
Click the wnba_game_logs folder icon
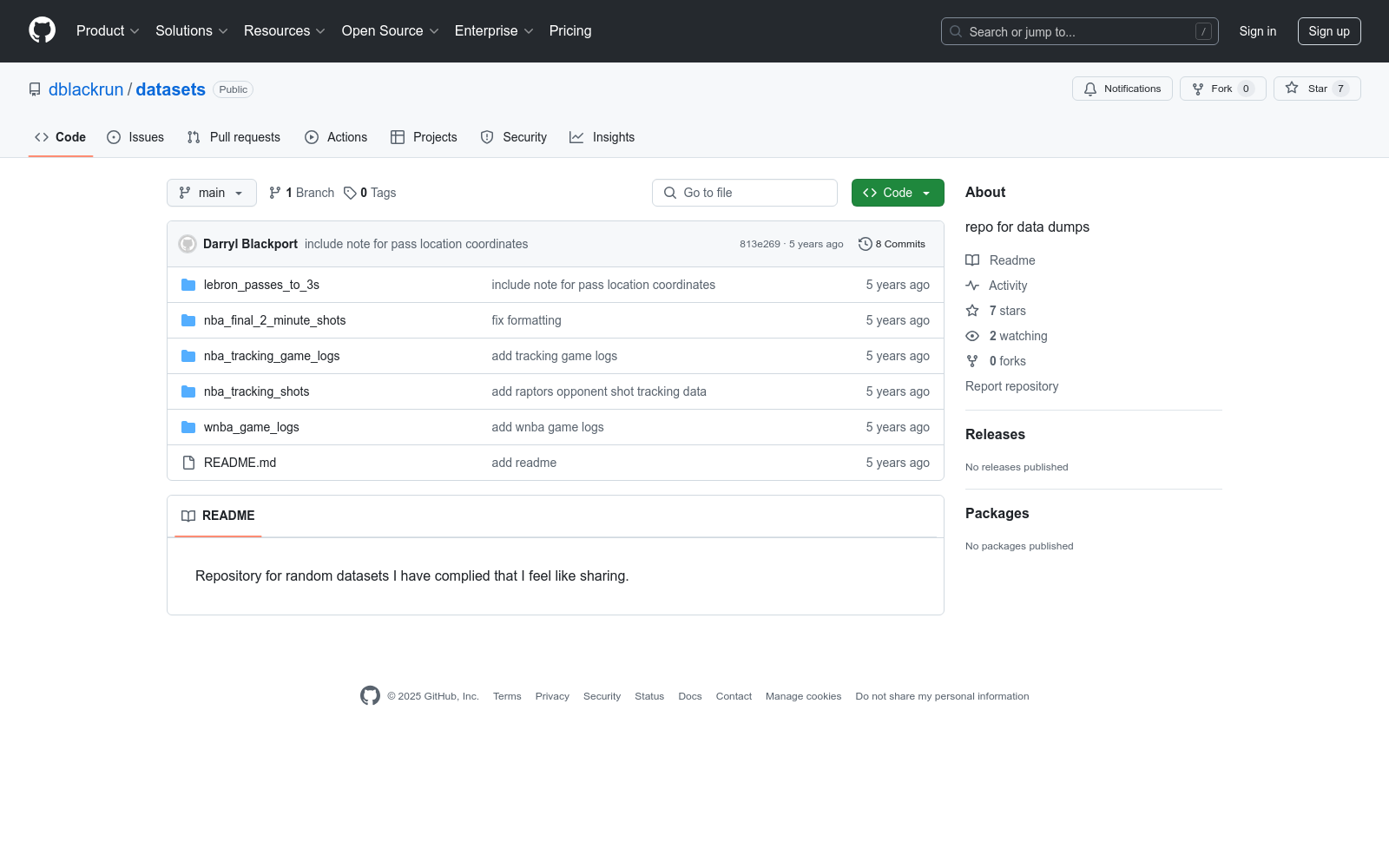(188, 427)
